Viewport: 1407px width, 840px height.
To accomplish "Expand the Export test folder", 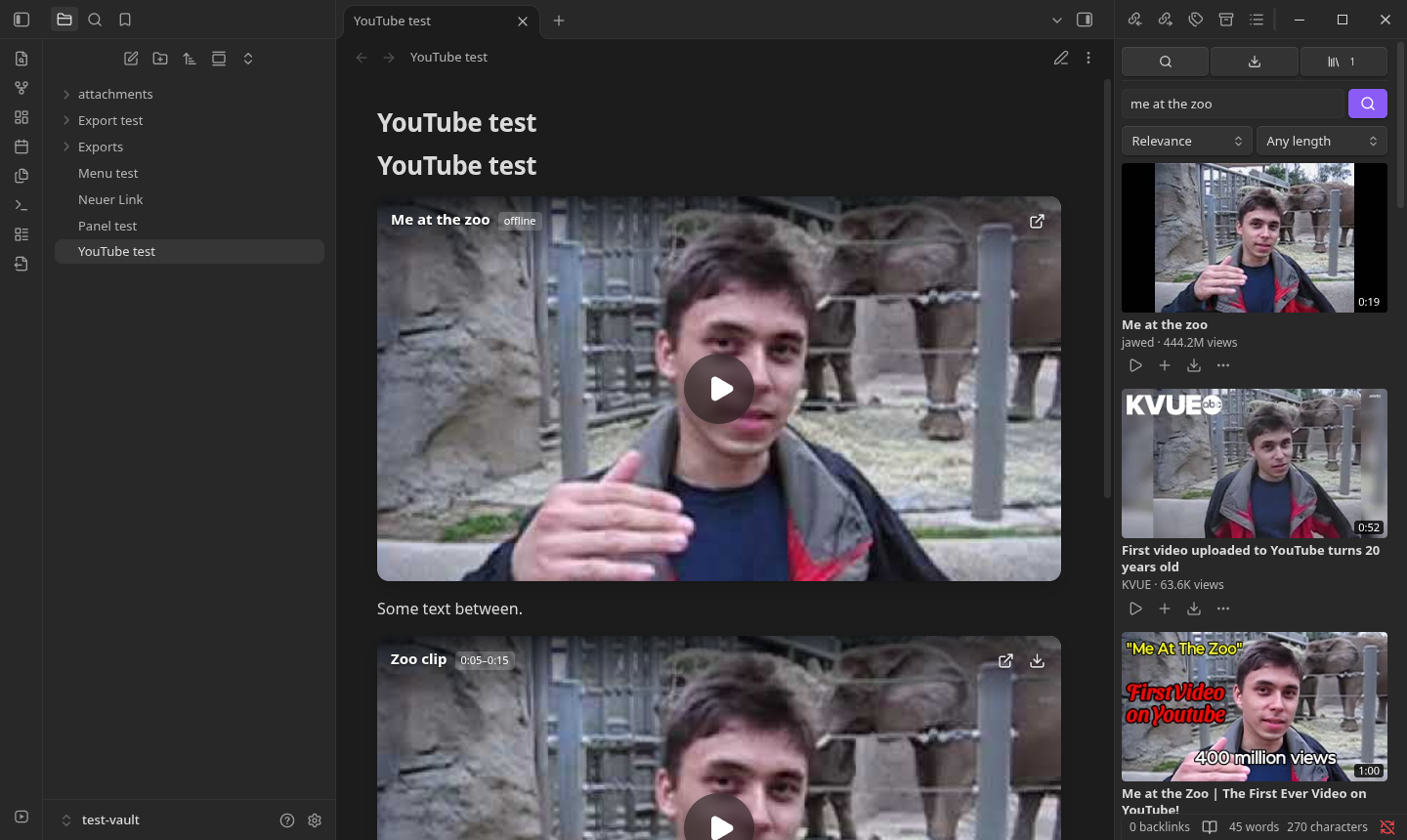I will click(x=66, y=121).
